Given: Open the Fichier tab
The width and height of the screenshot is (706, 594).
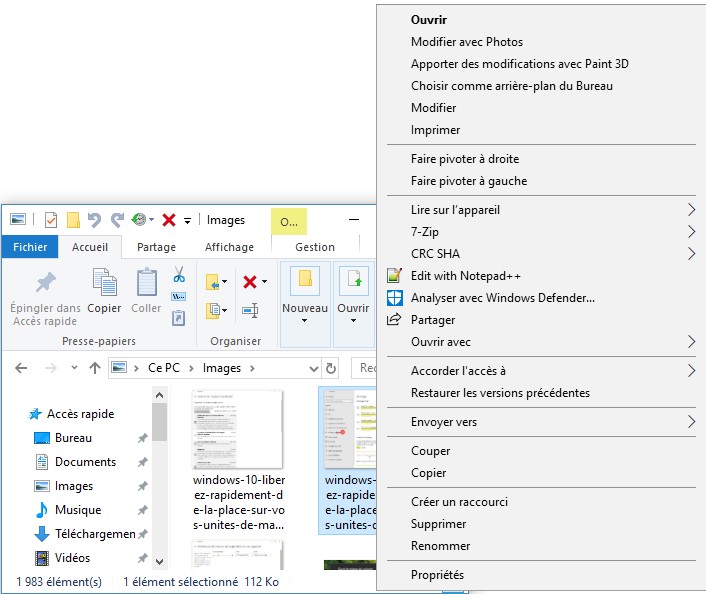Looking at the screenshot, I should tap(30, 247).
